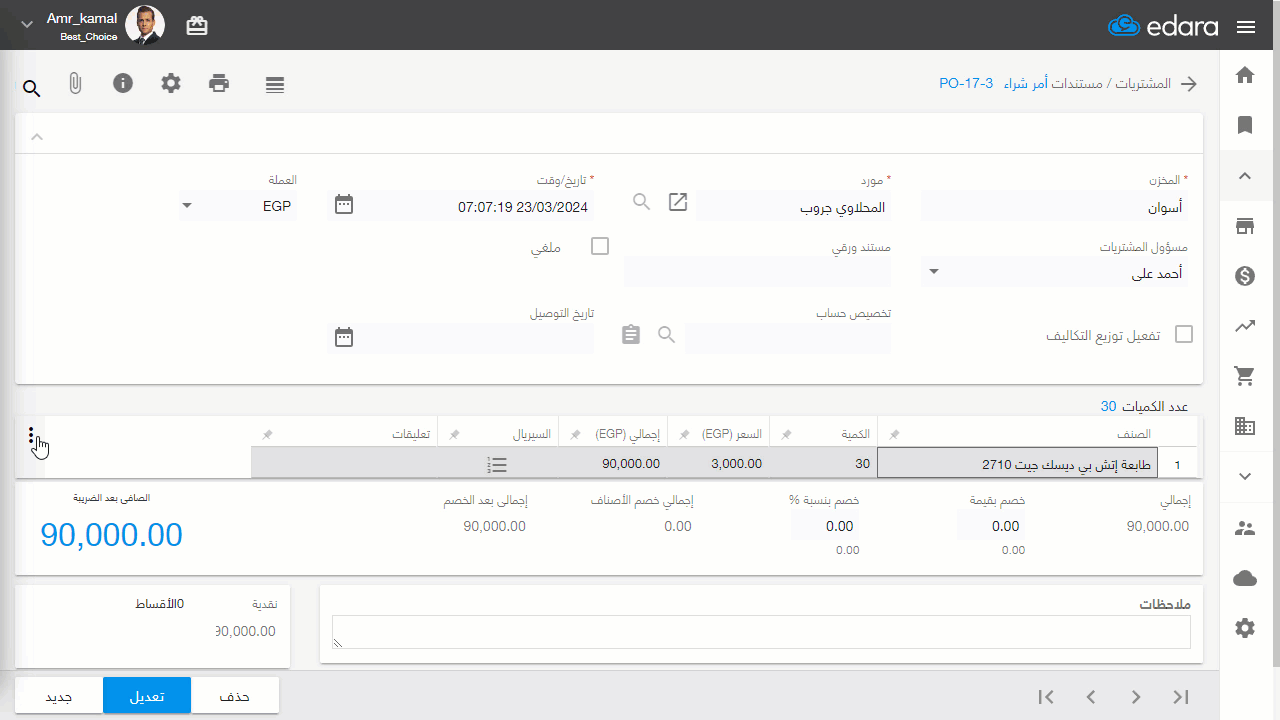Open the hamburger main menu beside edara
The height and width of the screenshot is (720, 1280).
[1246, 27]
